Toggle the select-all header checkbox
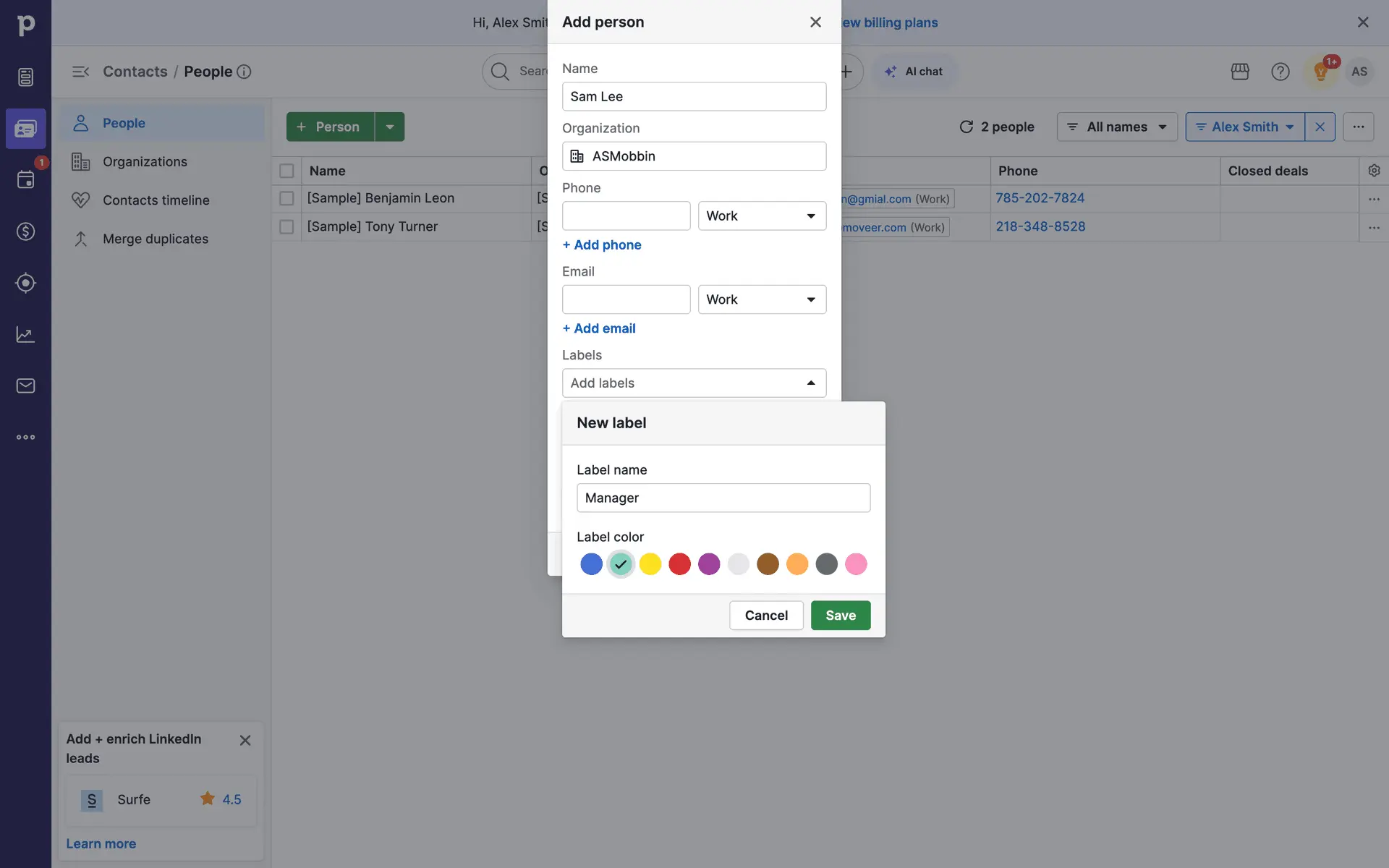This screenshot has width=1389, height=868. pos(286,171)
